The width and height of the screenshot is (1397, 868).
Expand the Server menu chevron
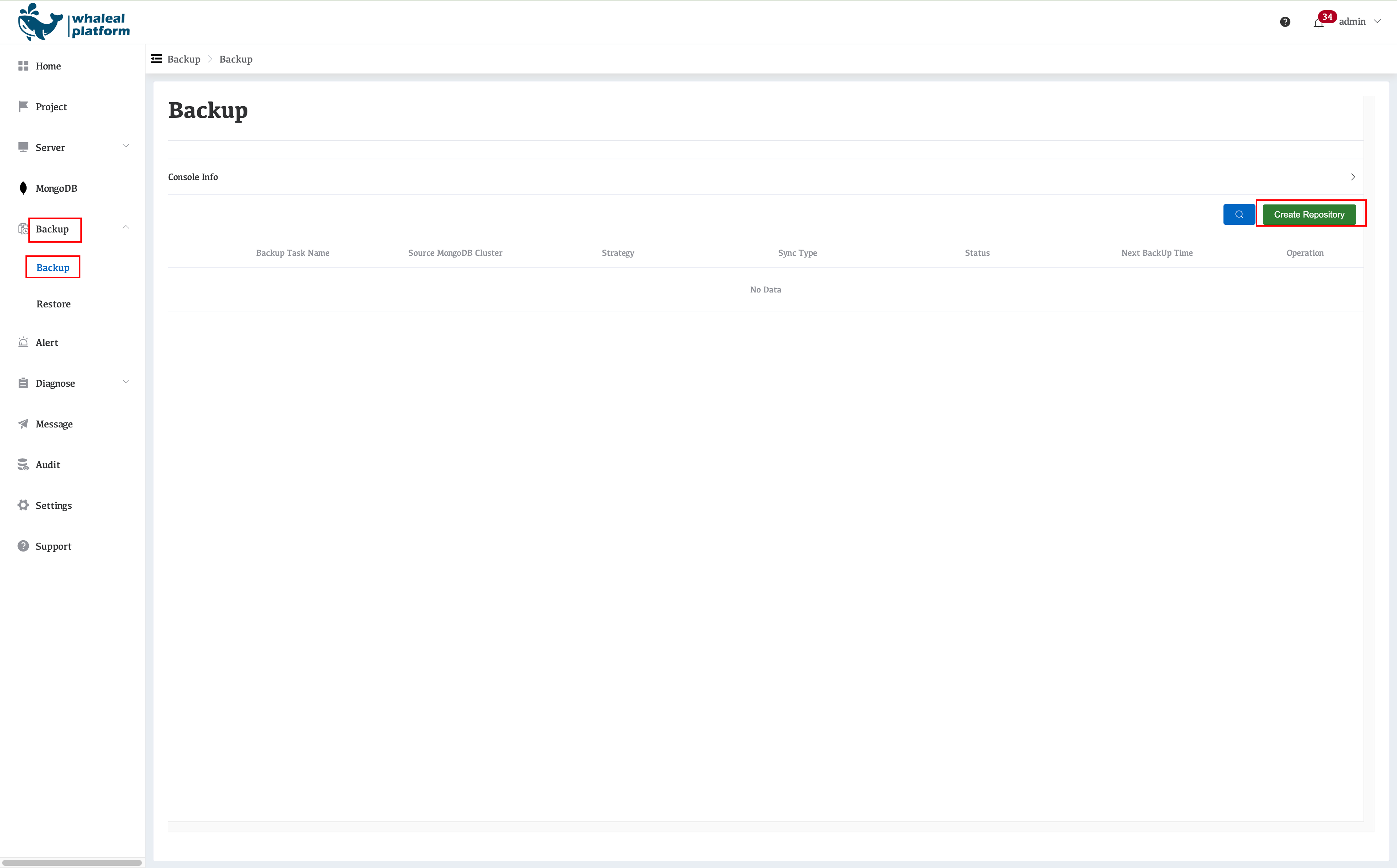[x=126, y=146]
